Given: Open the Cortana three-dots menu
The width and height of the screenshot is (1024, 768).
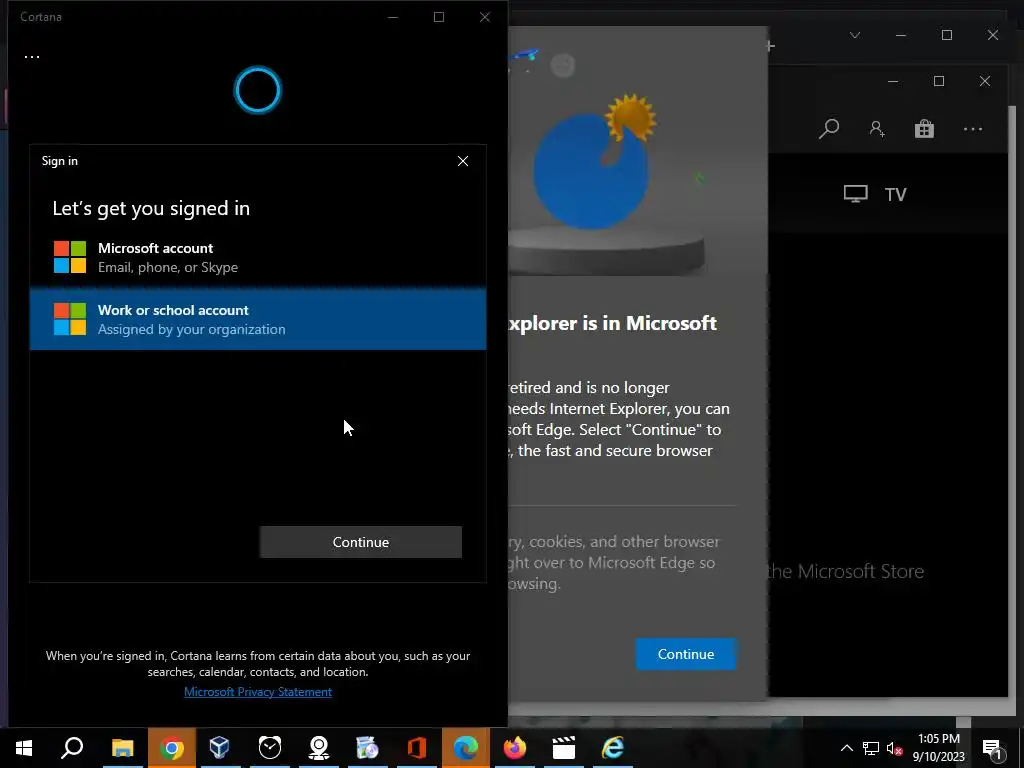Looking at the screenshot, I should point(31,57).
